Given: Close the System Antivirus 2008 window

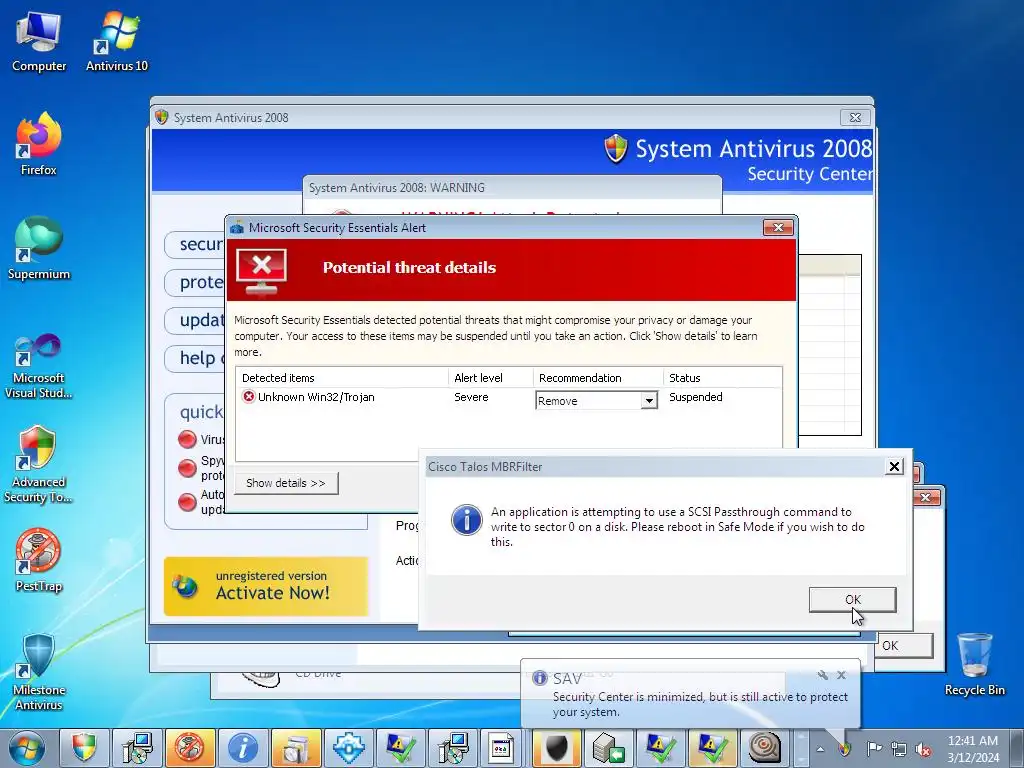Looking at the screenshot, I should tap(855, 118).
